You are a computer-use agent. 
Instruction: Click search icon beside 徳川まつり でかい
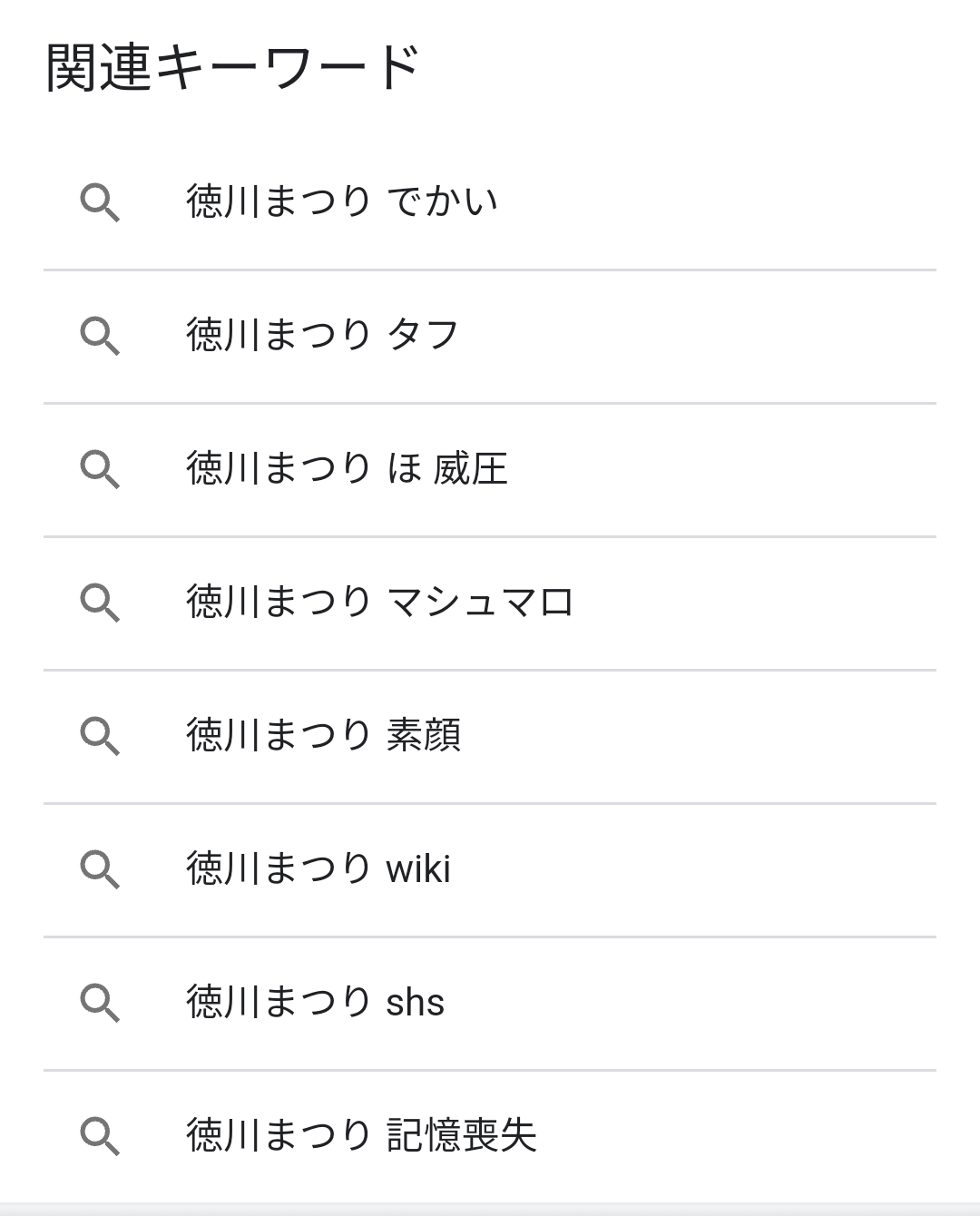coord(100,202)
